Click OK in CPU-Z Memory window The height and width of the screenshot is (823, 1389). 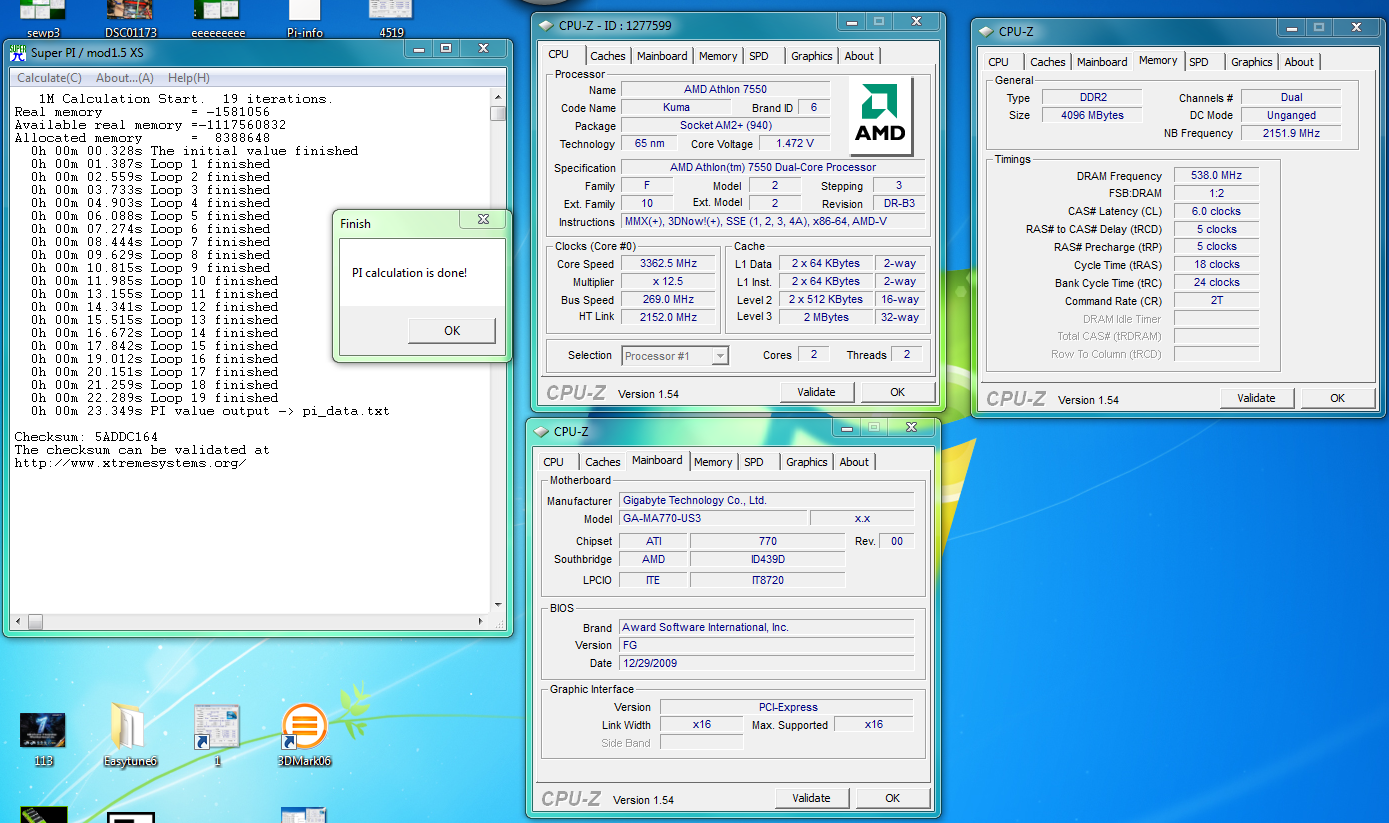point(1337,398)
